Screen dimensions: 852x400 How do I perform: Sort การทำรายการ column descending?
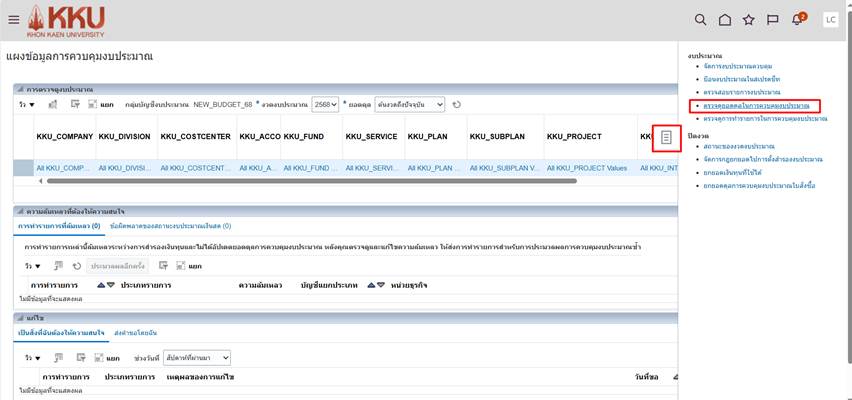tap(111, 285)
